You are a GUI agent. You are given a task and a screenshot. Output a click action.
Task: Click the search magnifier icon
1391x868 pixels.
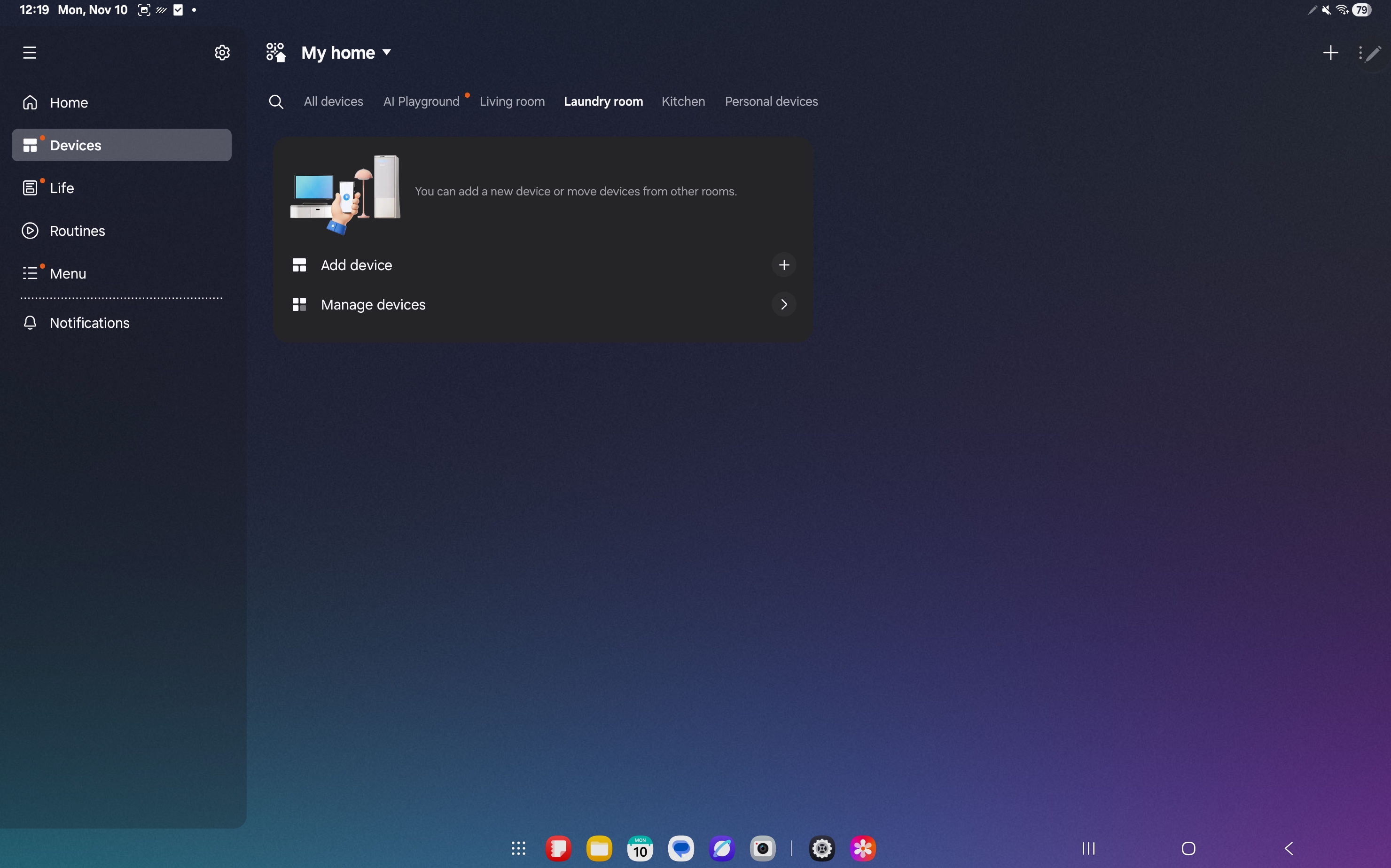[x=276, y=101]
